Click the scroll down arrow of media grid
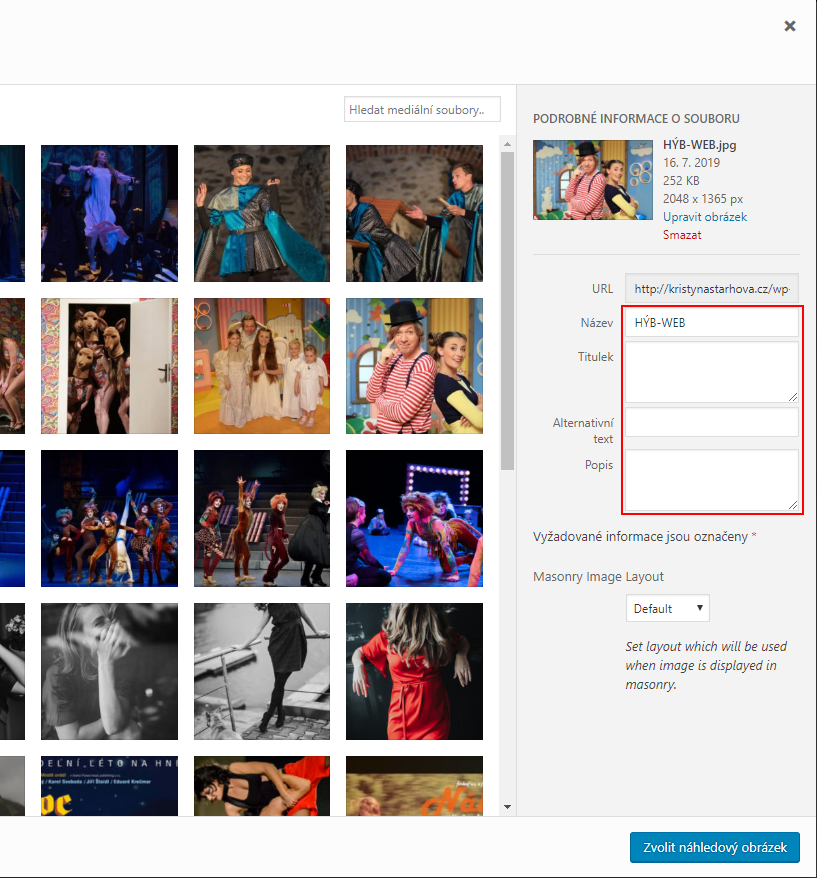Screen dimensions: 817x878 click(507, 806)
